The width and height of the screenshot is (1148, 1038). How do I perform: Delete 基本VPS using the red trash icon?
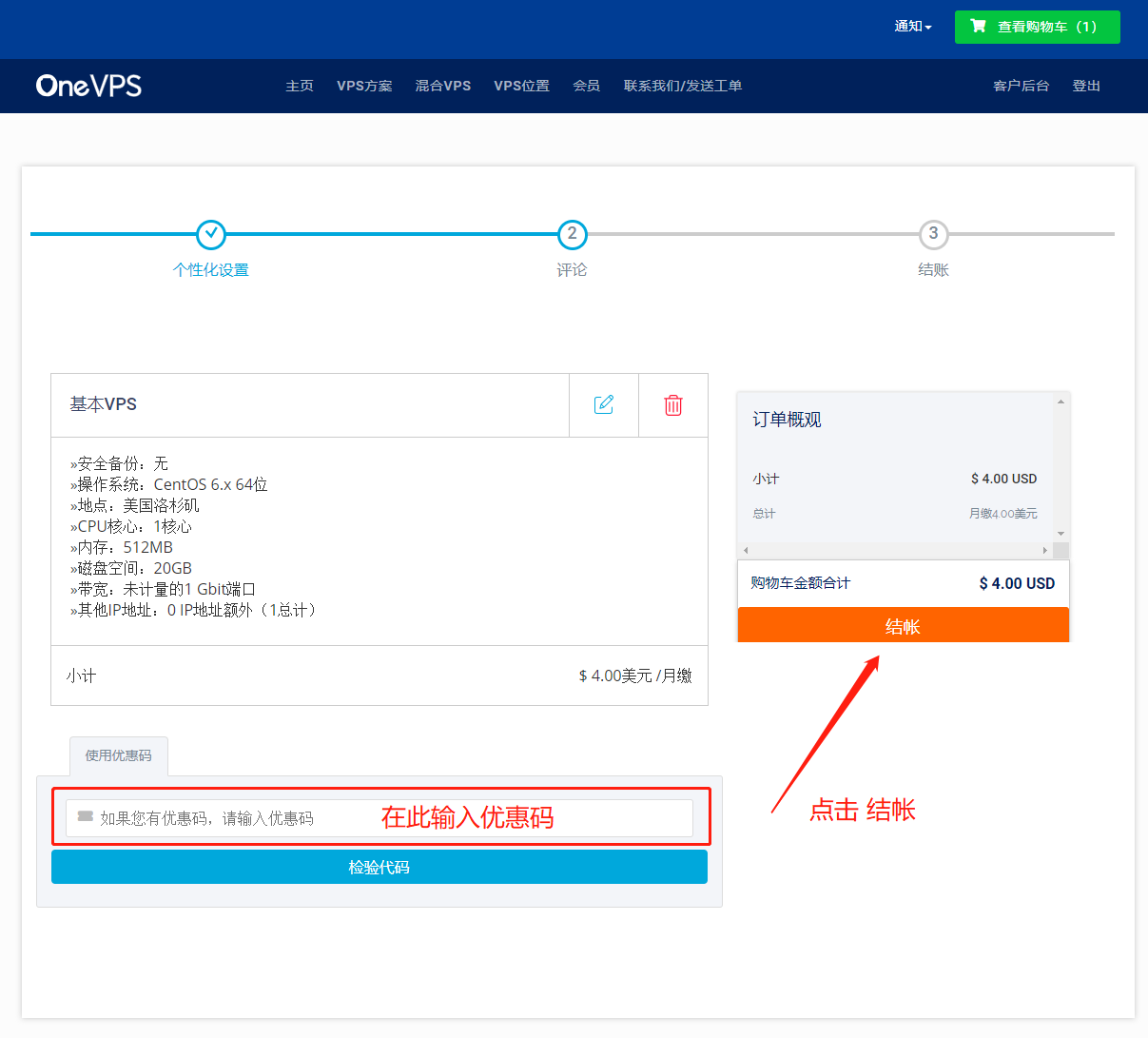(x=672, y=404)
